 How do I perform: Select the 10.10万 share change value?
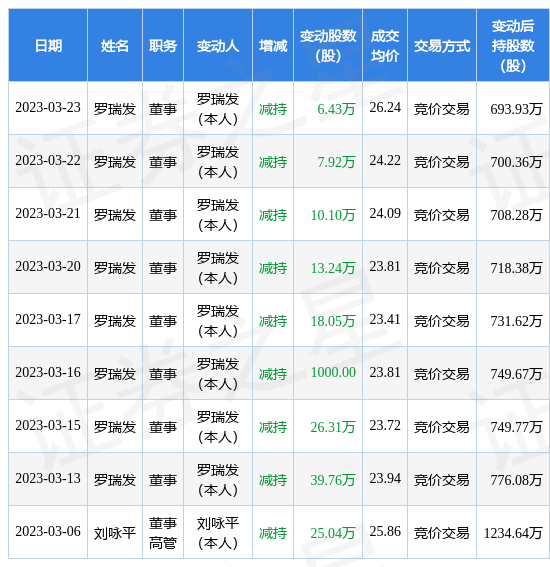point(333,215)
